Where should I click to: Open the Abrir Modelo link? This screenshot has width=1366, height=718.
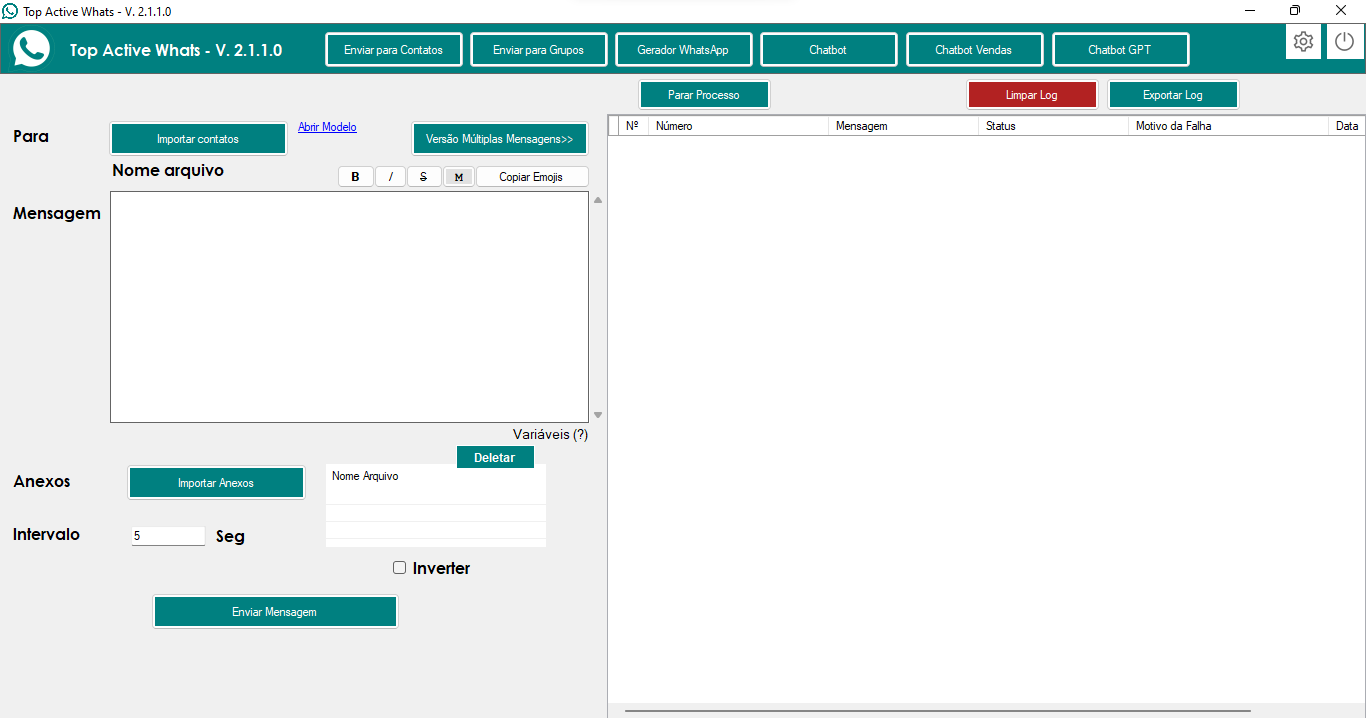(327, 127)
